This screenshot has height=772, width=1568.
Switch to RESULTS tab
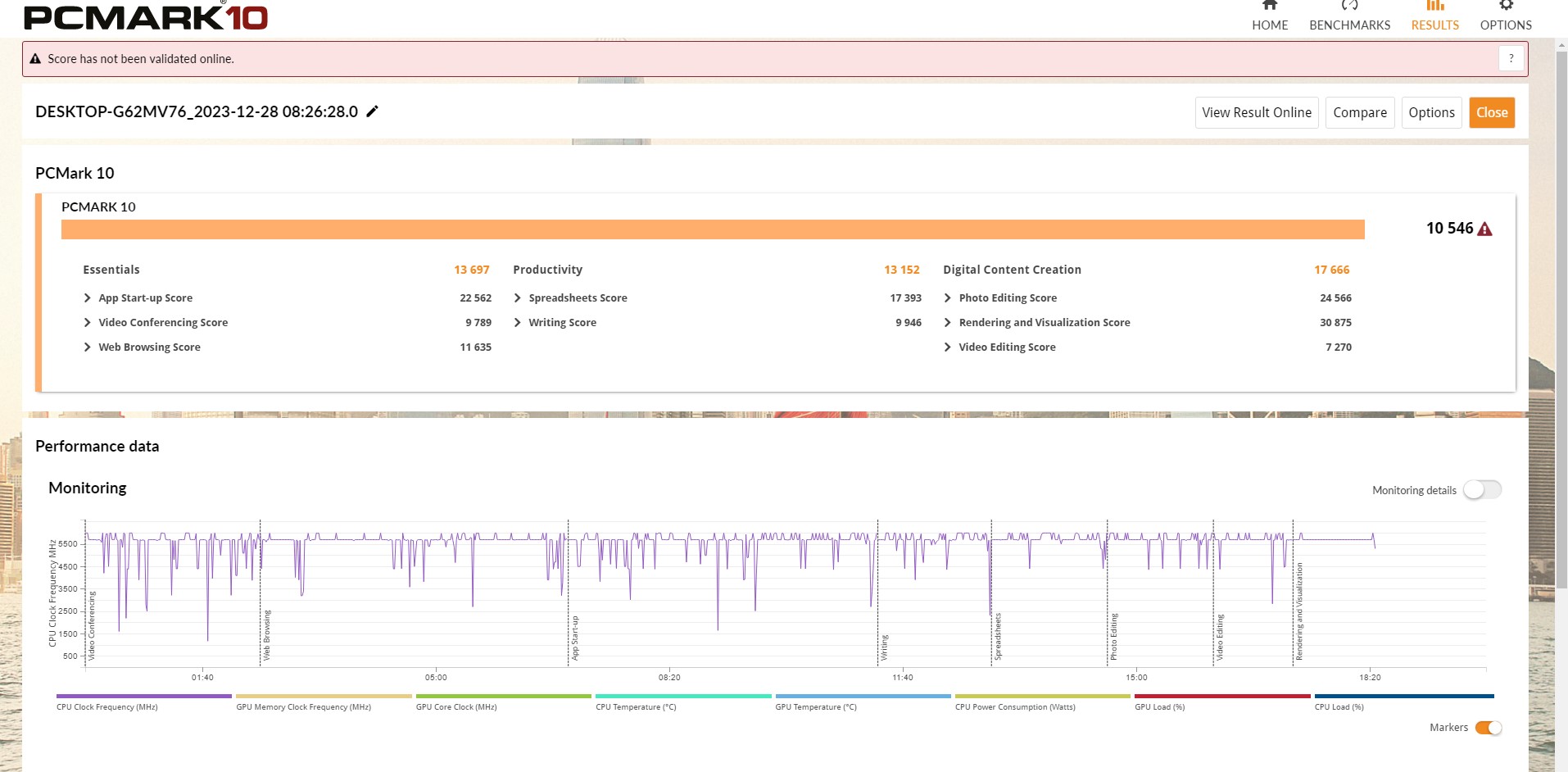(1434, 16)
